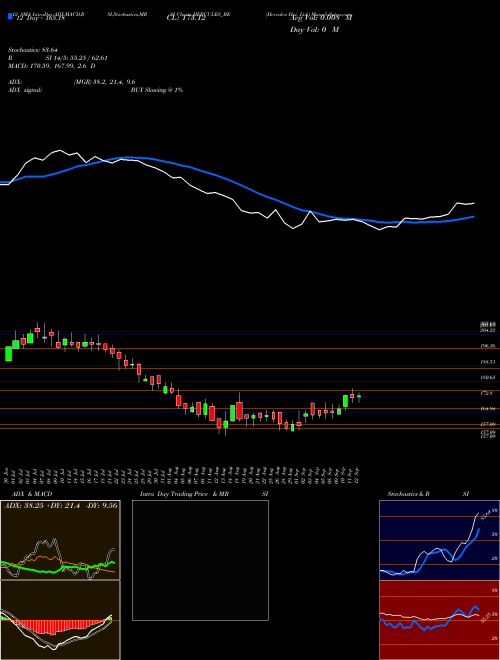The width and height of the screenshot is (500, 660).
Task: Click the 'Intra Day Trading Price & MR' title
Action: [184, 494]
